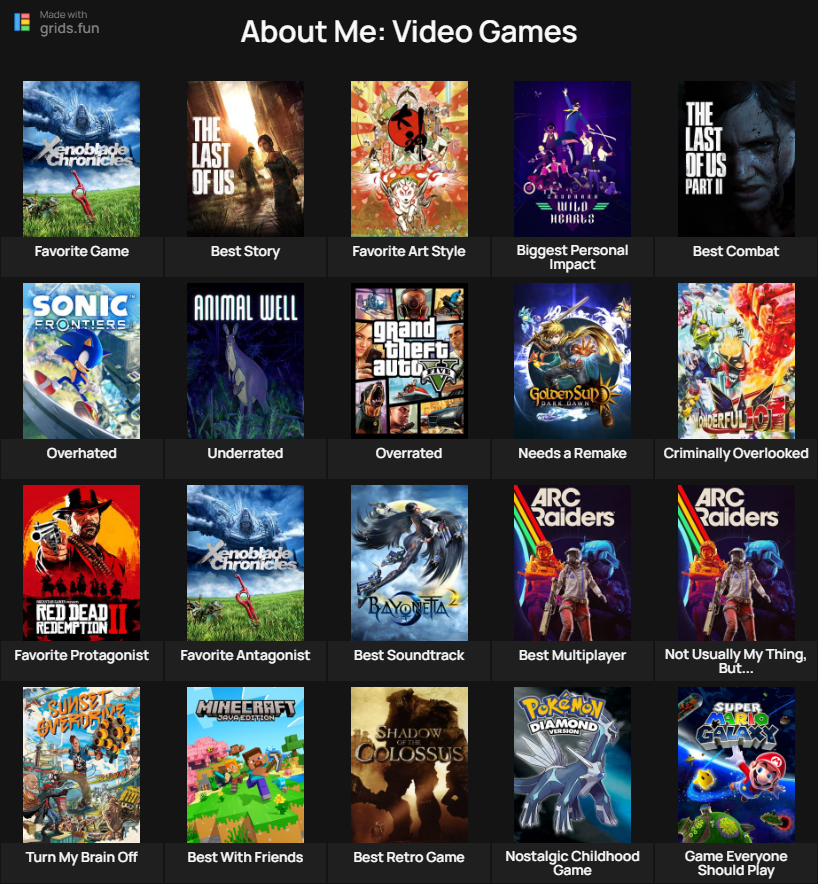Image resolution: width=818 pixels, height=884 pixels.
Task: Click the 'Overrated' label
Action: tap(409, 453)
